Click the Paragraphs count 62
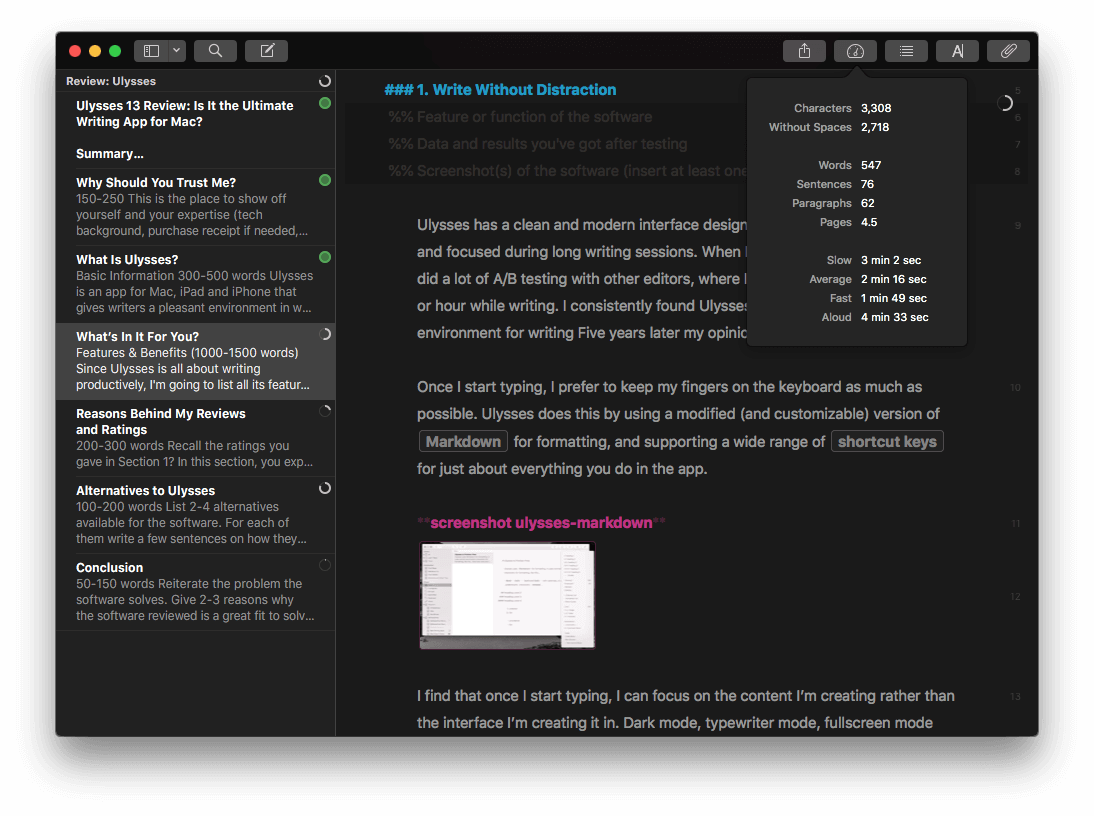The height and width of the screenshot is (816, 1094). click(867, 203)
